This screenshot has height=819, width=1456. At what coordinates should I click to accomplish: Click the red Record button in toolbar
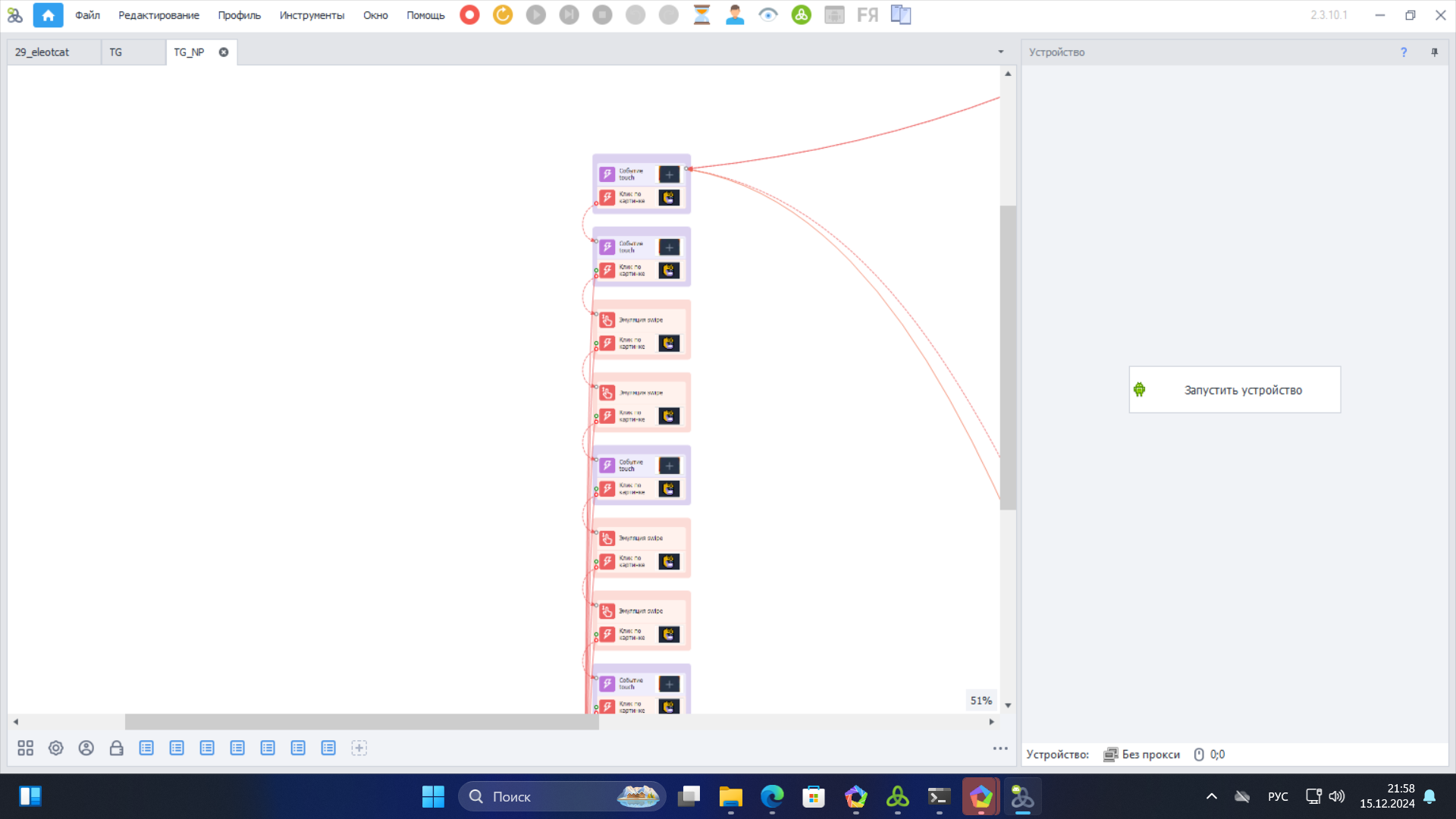pos(469,14)
